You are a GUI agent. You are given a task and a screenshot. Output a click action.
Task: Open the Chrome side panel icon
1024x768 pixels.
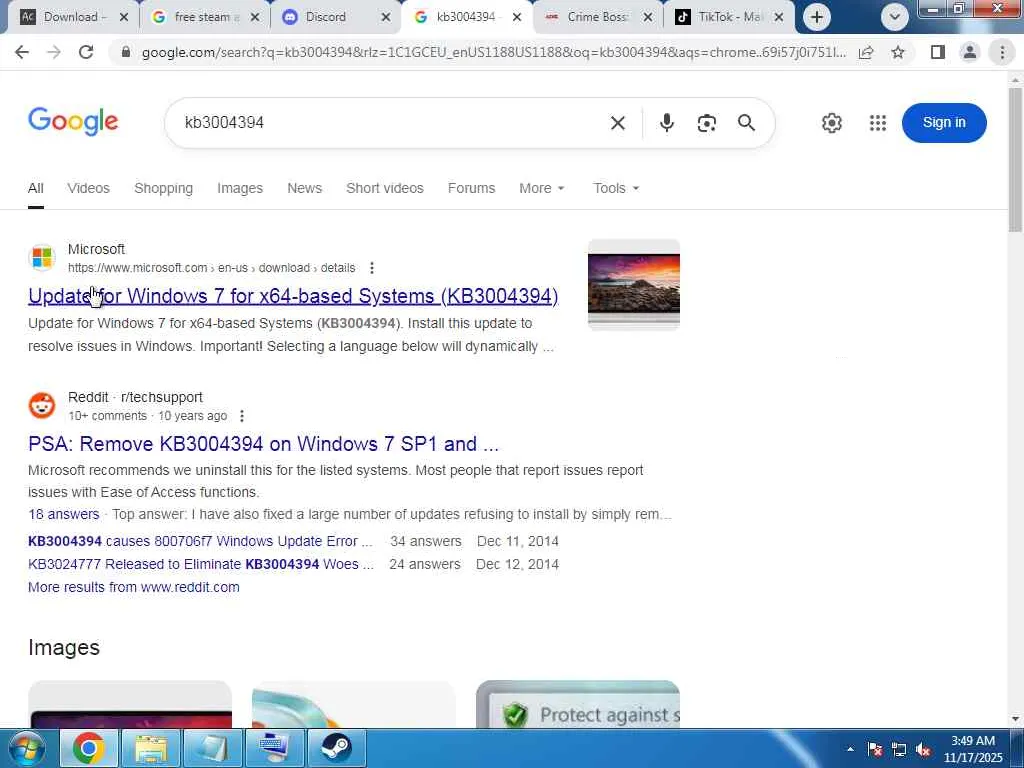point(938,52)
